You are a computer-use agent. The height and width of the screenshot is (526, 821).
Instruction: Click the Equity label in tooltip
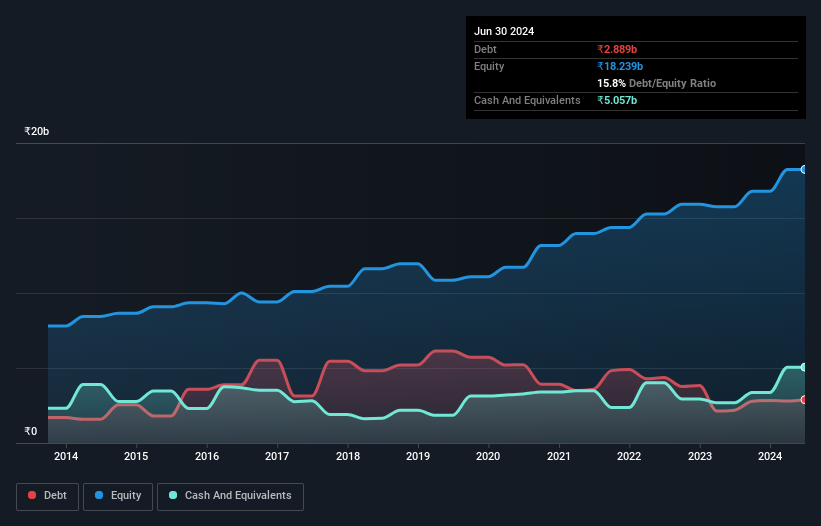click(489, 66)
